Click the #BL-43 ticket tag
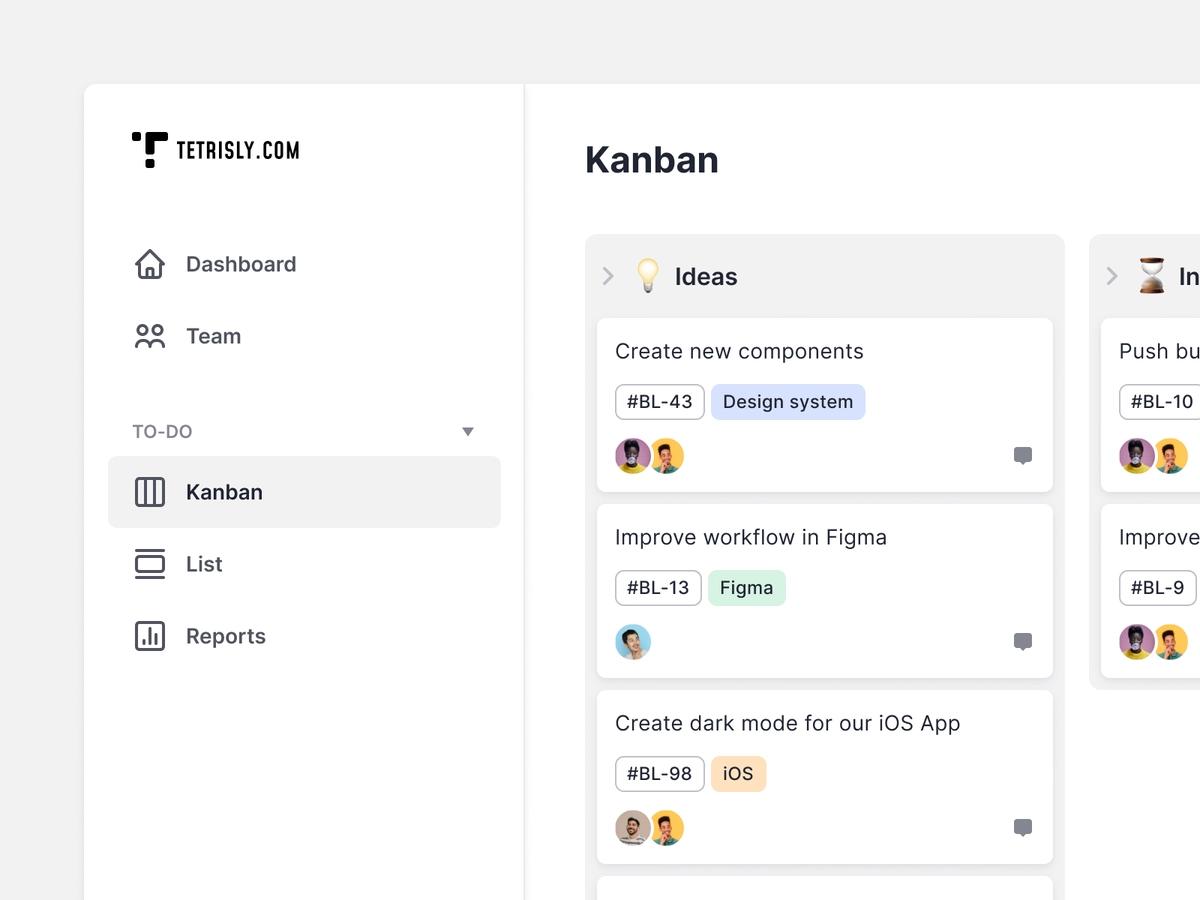1200x900 pixels. tap(660, 402)
